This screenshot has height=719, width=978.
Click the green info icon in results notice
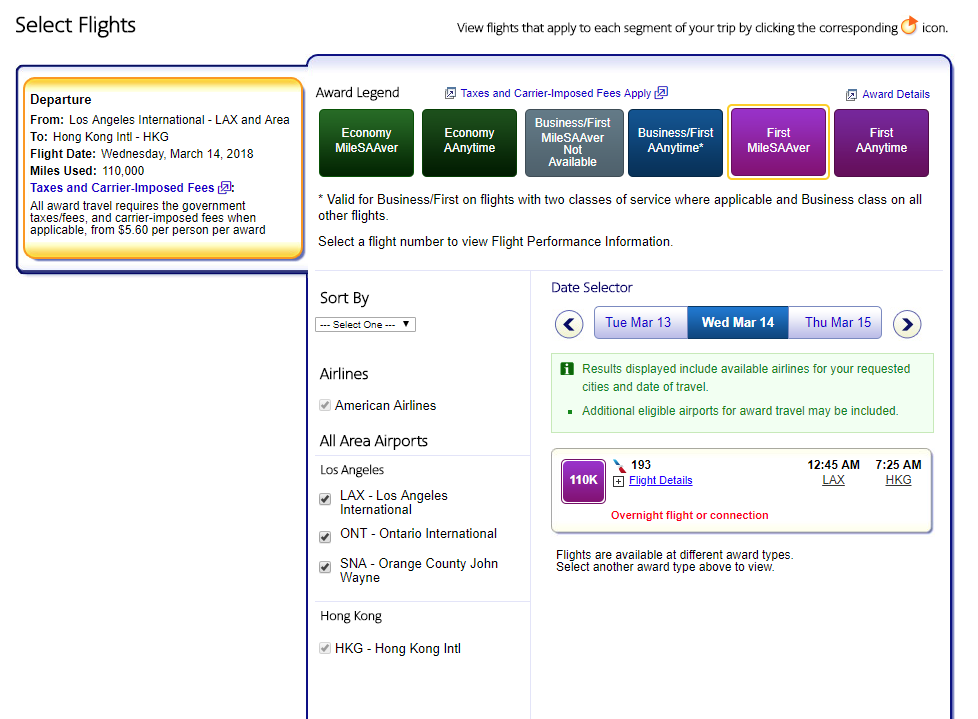(x=567, y=369)
